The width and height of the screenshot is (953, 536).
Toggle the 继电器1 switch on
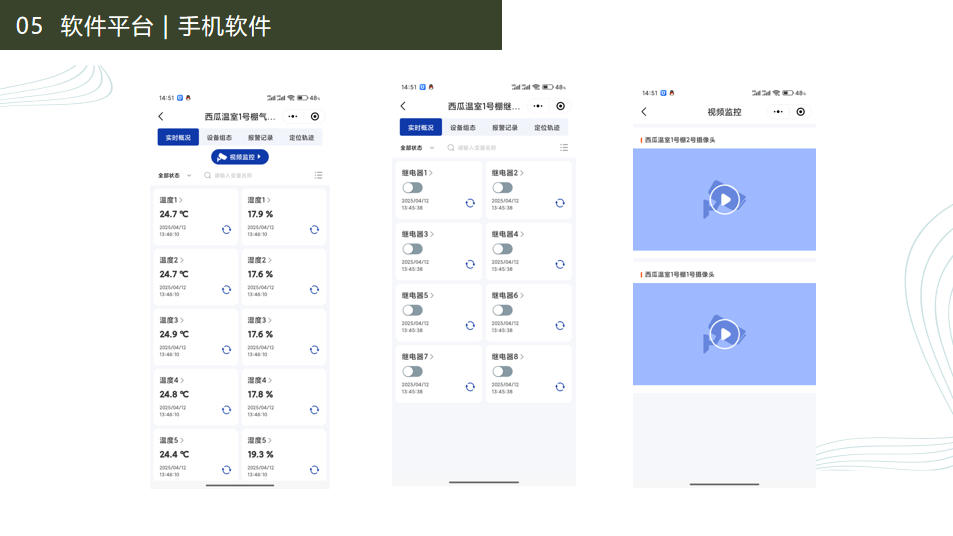point(412,188)
